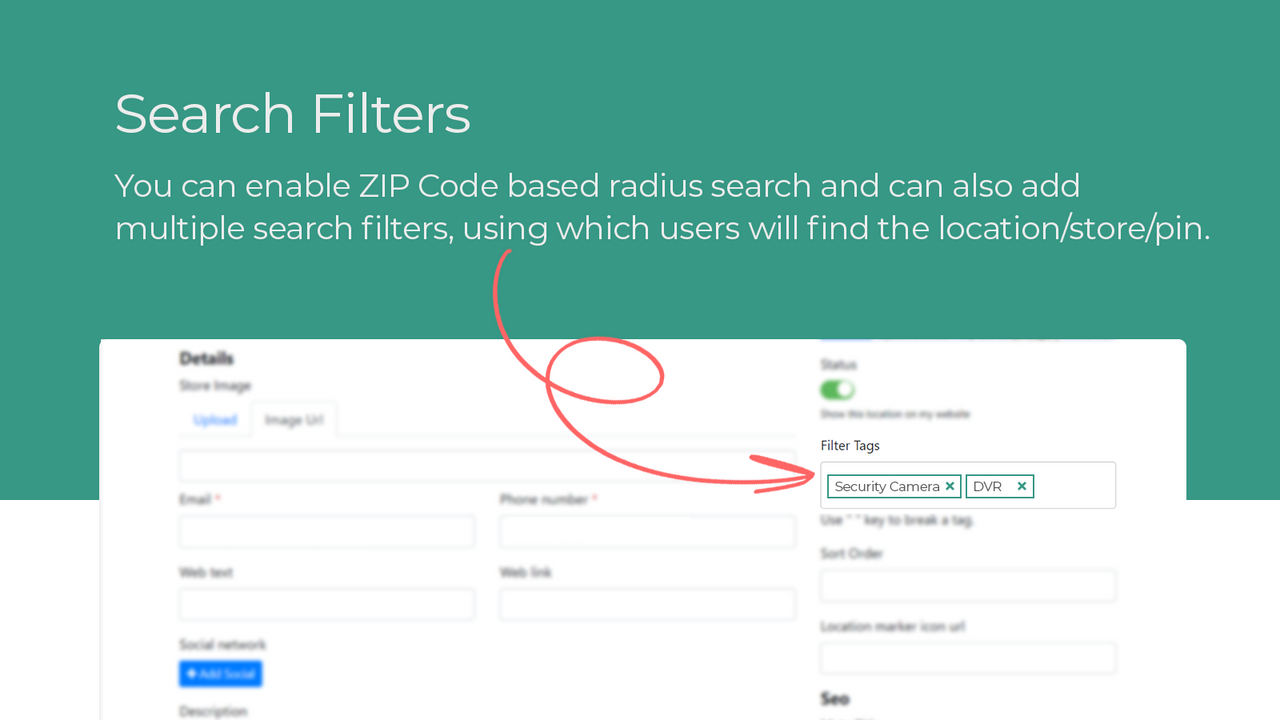Click the Seo section heading
1280x720 pixels.
[835, 698]
